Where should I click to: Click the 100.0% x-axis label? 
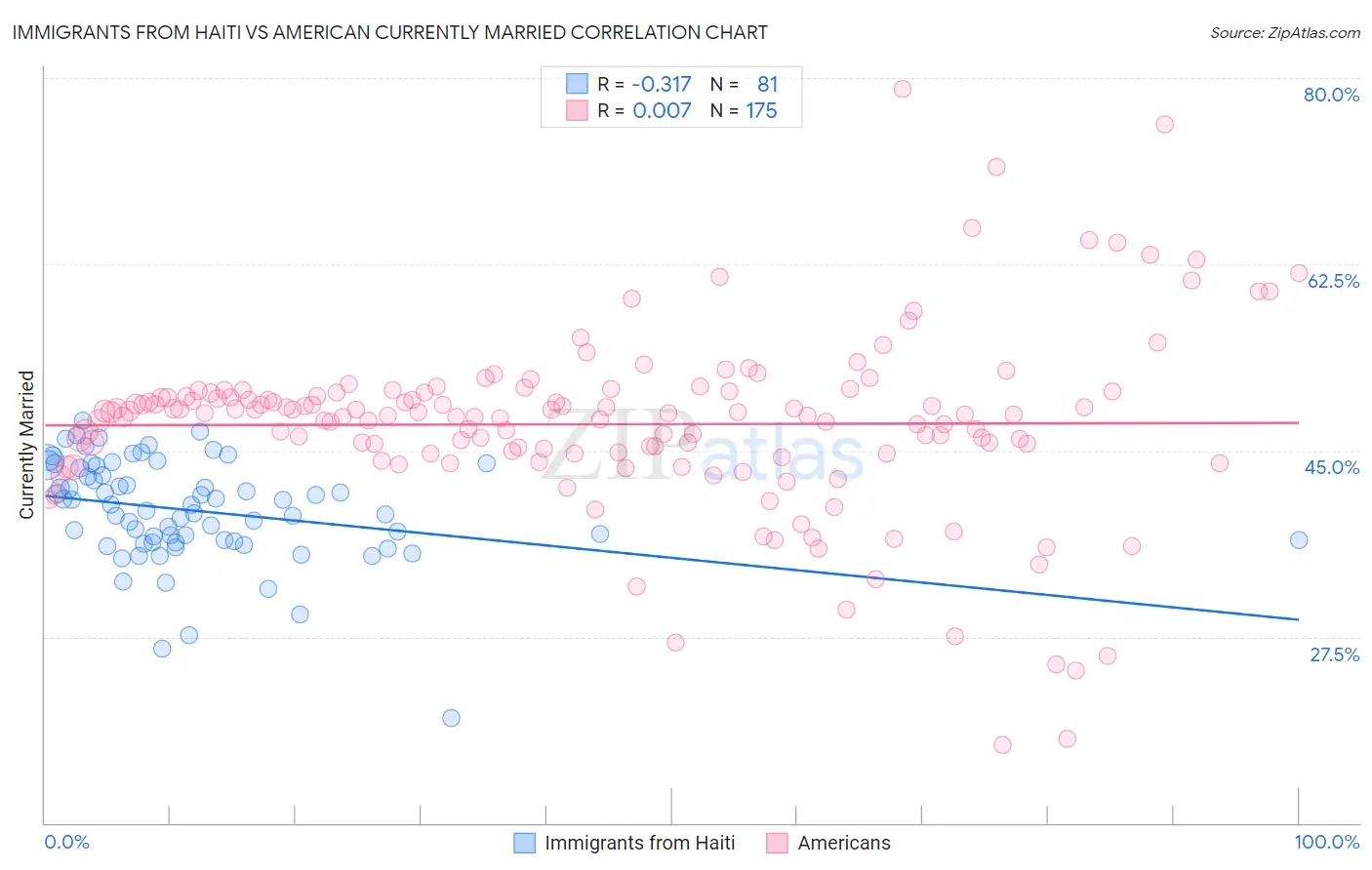[x=1327, y=842]
